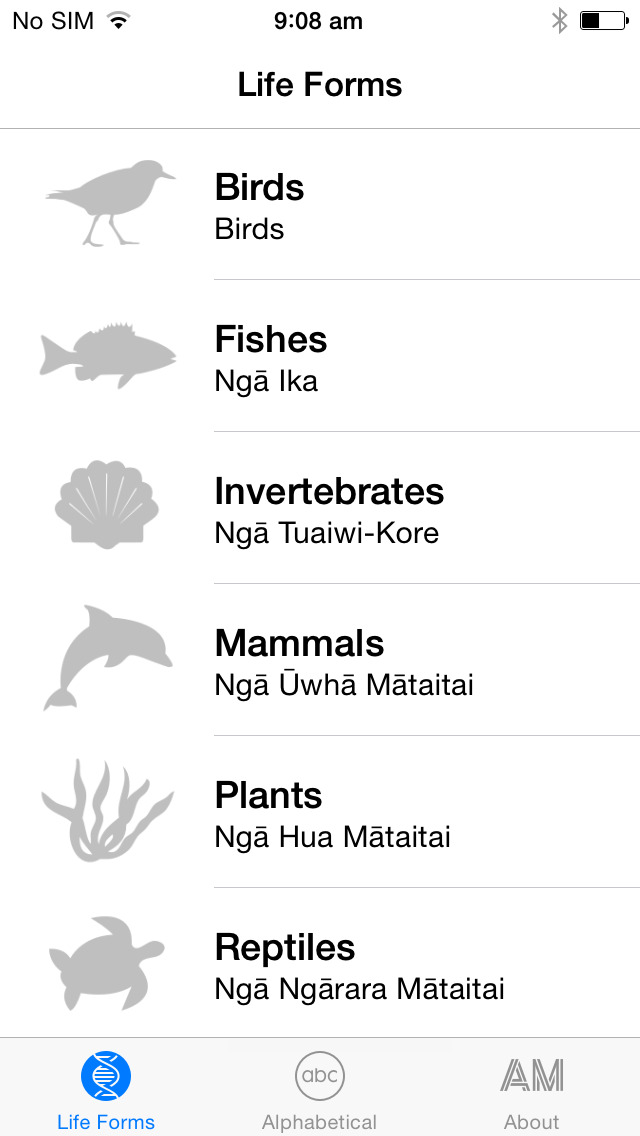
Task: Tap the sea turtle icon
Action: (x=107, y=963)
